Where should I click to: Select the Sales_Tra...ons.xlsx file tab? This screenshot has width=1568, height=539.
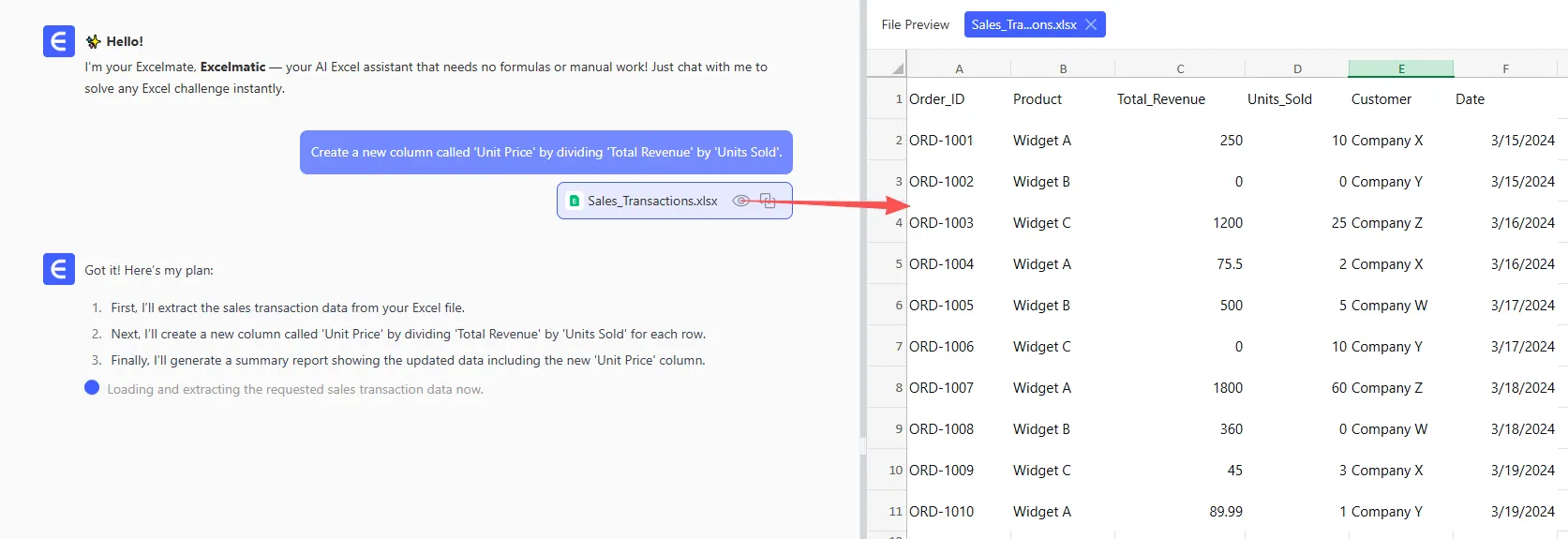point(1023,24)
